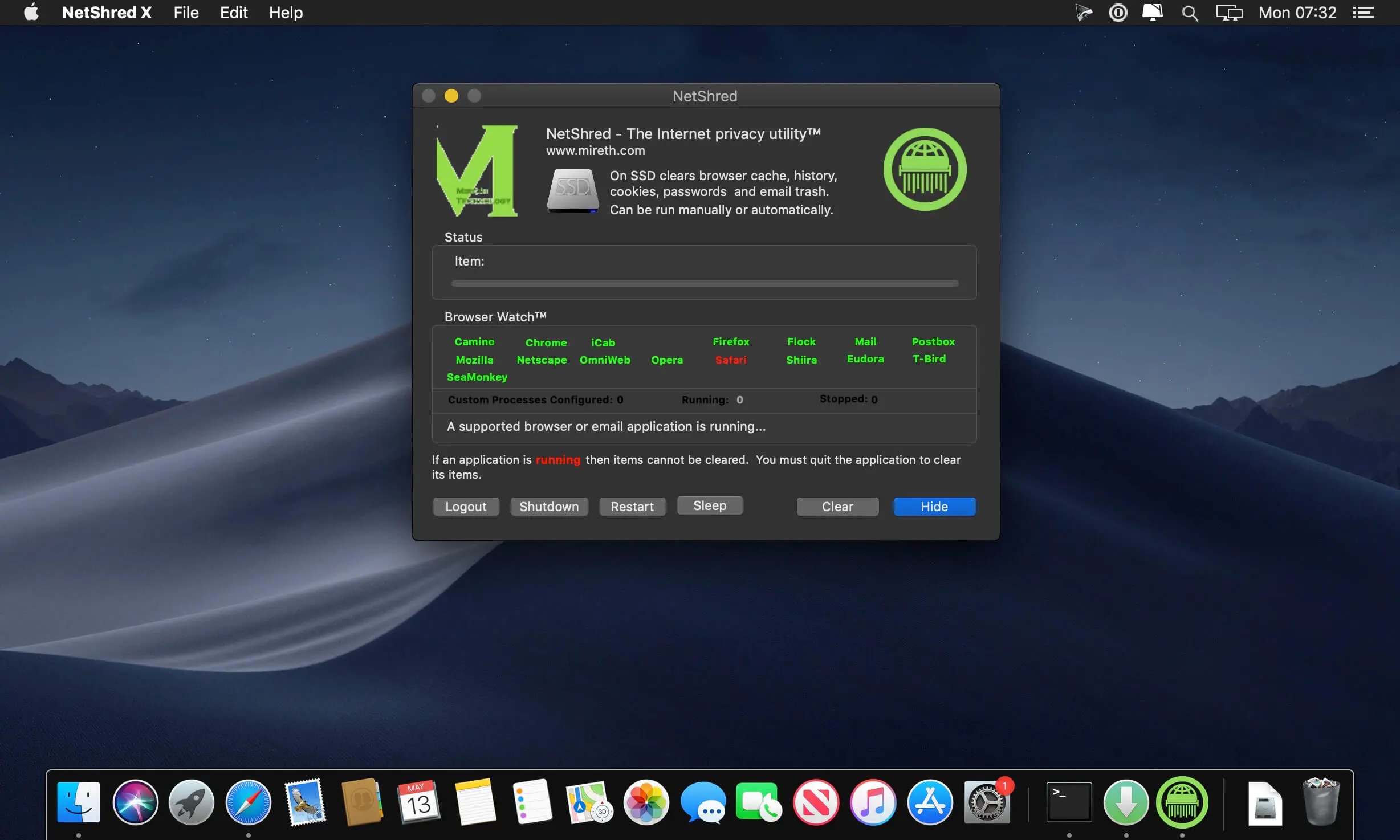
Task: Click the SSD drive icon in the window
Action: tap(572, 190)
